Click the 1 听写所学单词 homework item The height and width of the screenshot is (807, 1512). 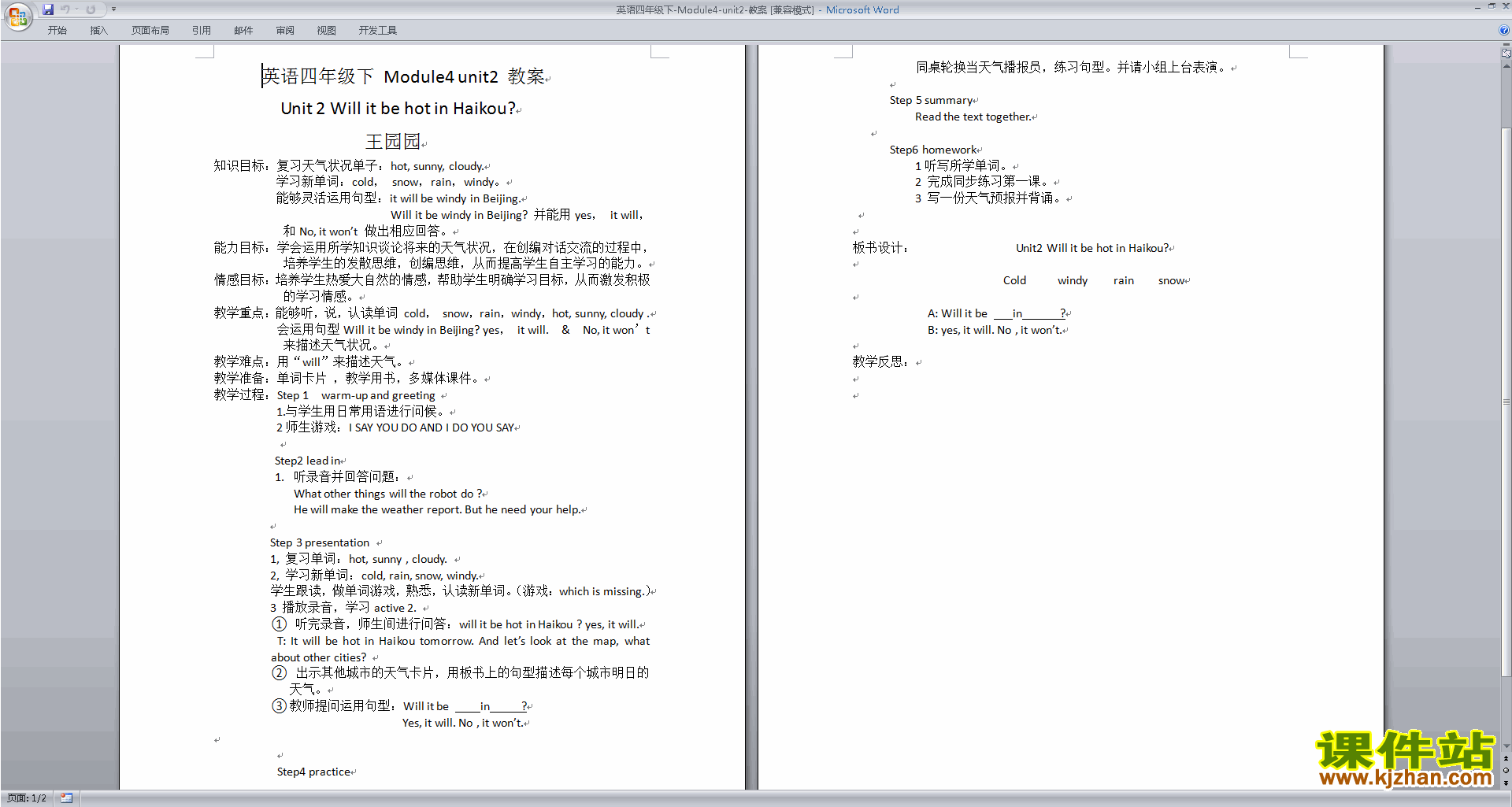[961, 166]
